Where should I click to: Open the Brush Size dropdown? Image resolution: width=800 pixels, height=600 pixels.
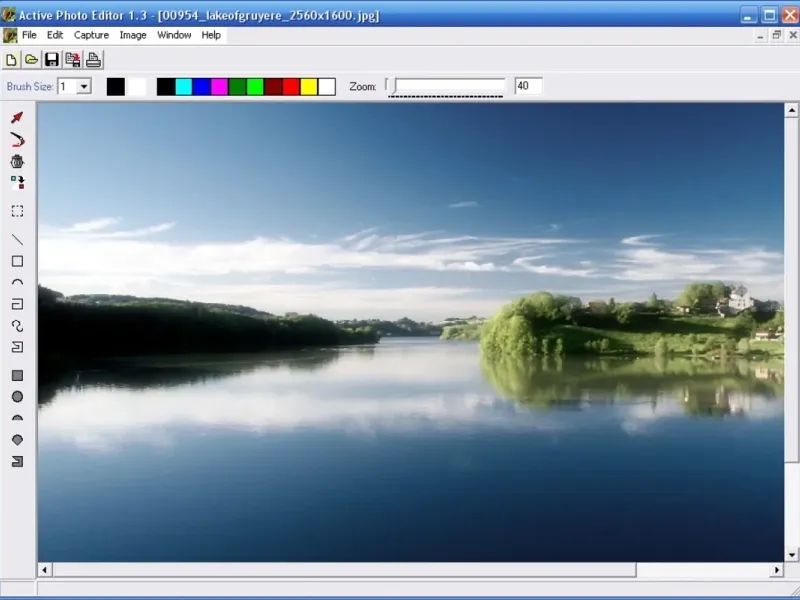[x=84, y=86]
